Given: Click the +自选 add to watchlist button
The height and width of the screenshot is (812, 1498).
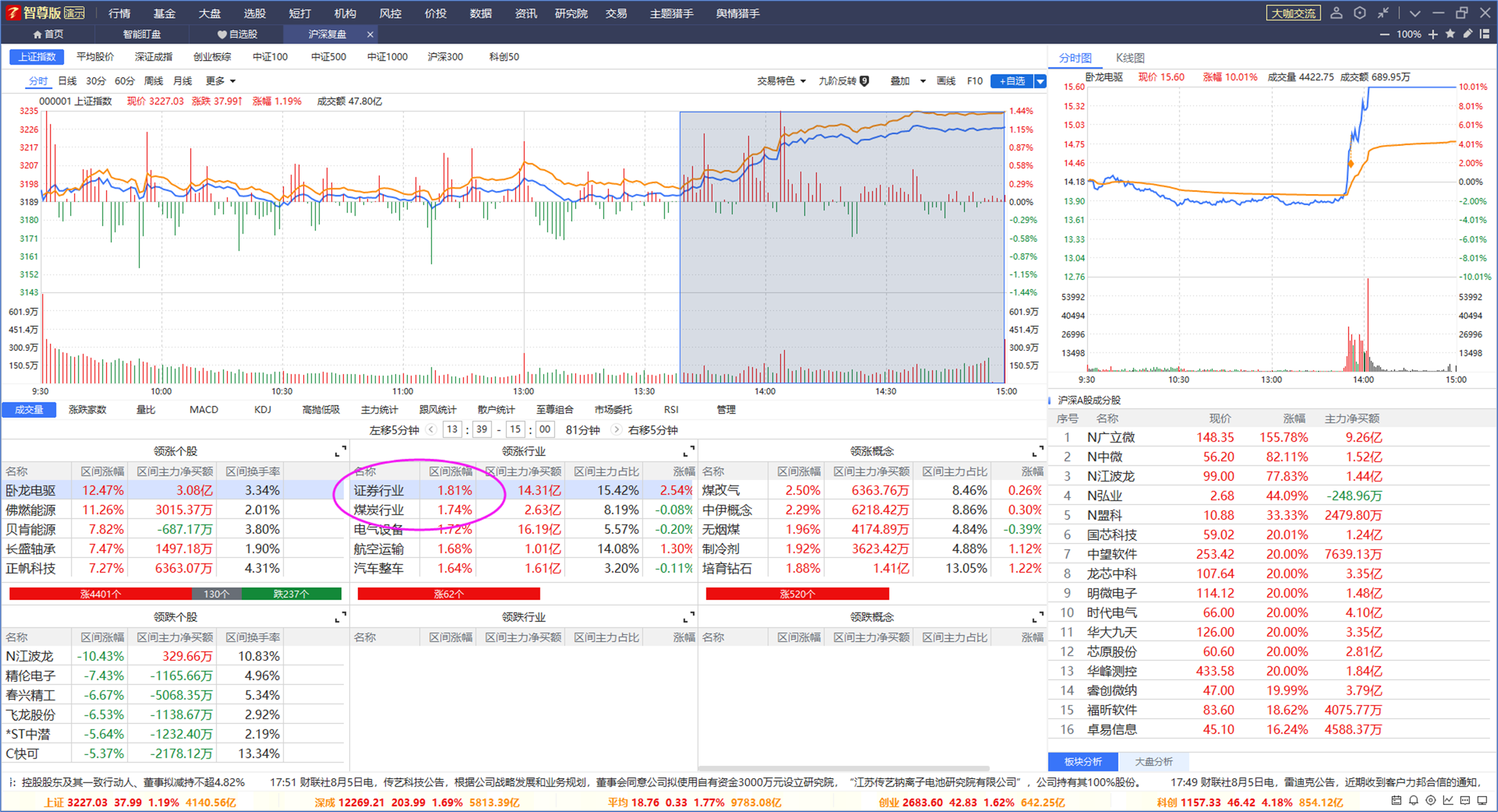Looking at the screenshot, I should tap(1012, 81).
